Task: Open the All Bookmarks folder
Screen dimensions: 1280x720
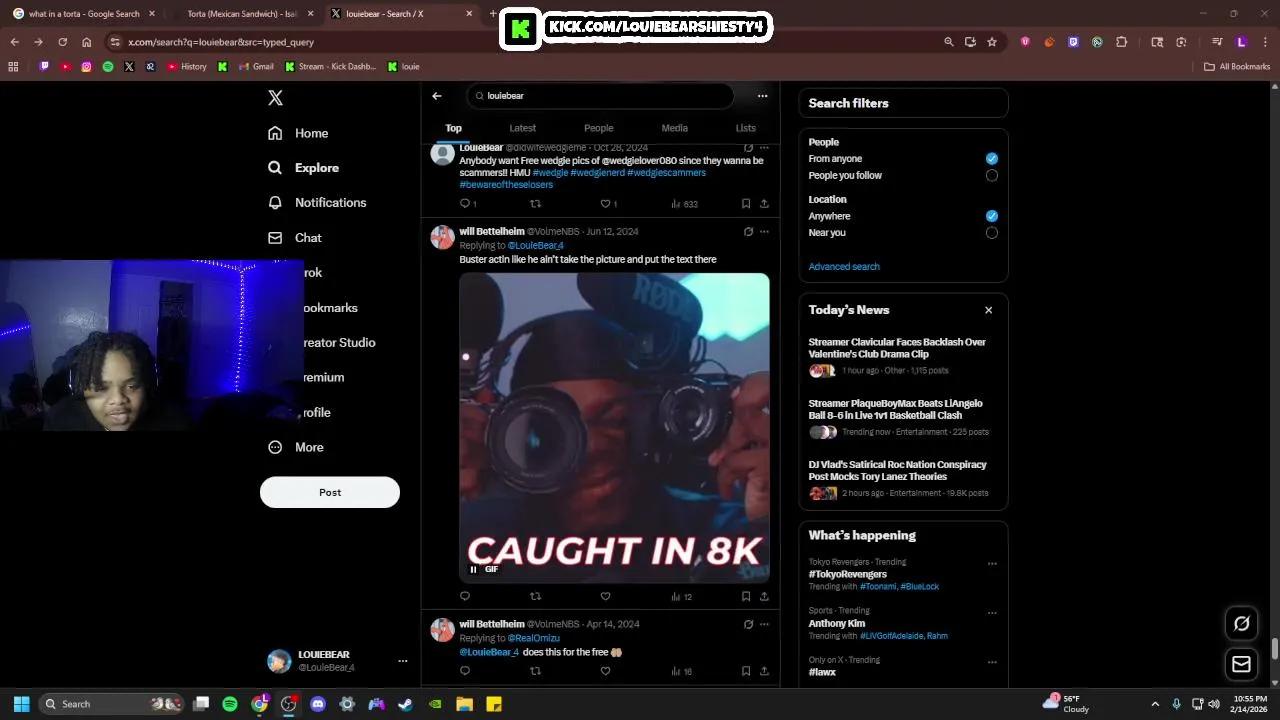Action: pos(1237,67)
